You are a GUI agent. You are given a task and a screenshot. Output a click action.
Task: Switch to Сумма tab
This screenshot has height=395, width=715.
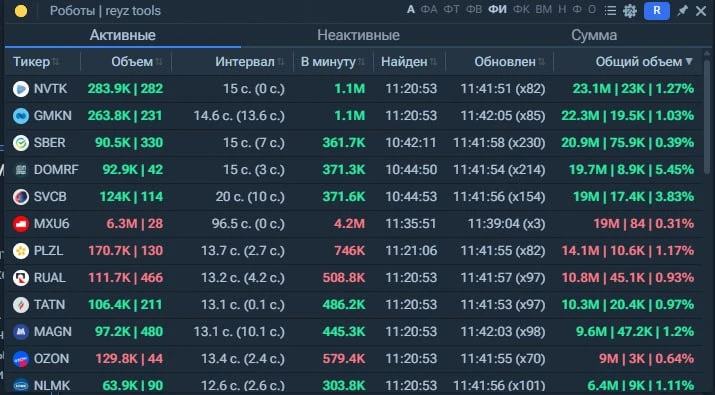pyautogui.click(x=594, y=35)
